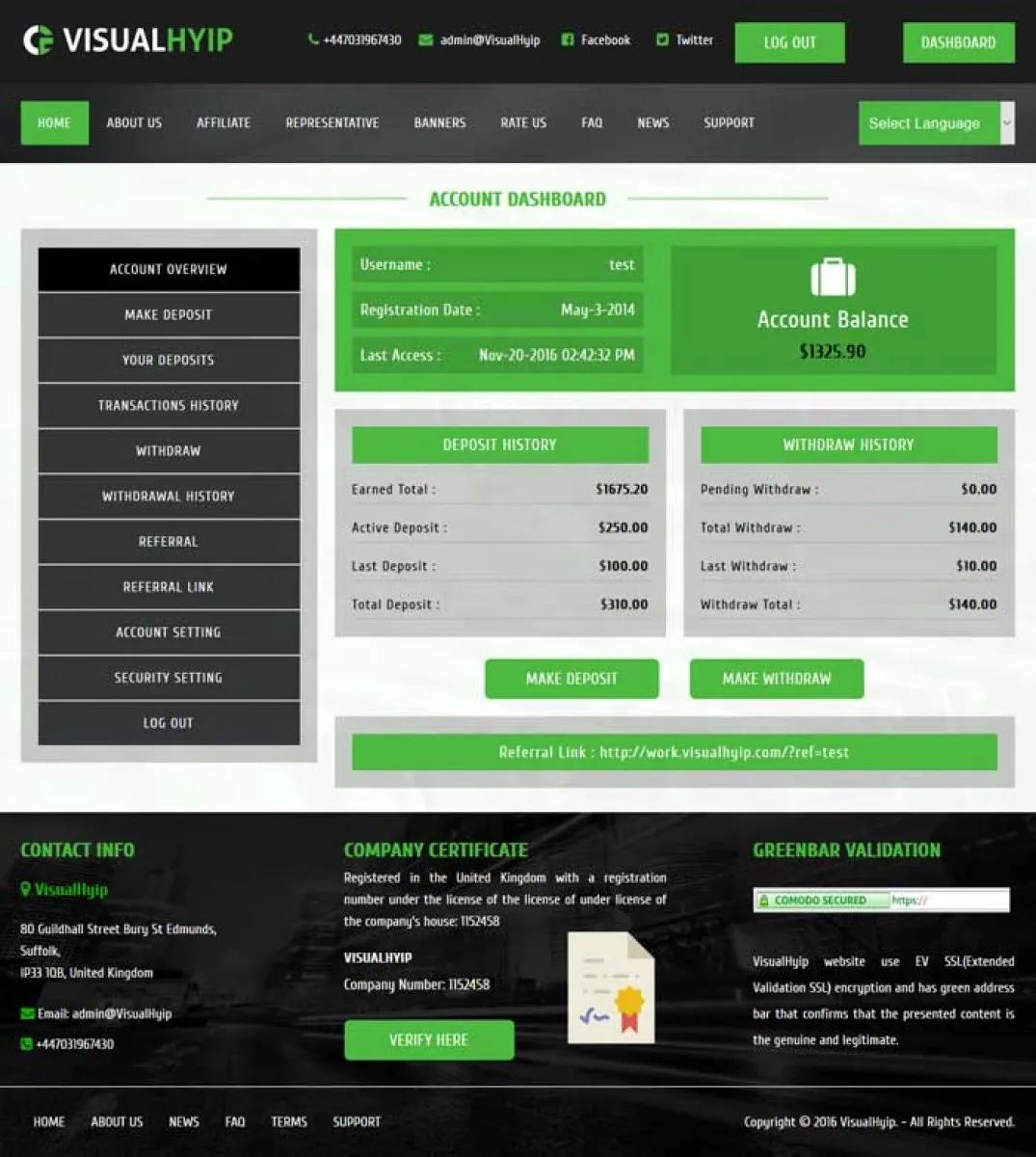Click the Referral Link bar with work.visualhyip.com URL
The width and height of the screenshot is (1036, 1157).
pyautogui.click(x=675, y=752)
